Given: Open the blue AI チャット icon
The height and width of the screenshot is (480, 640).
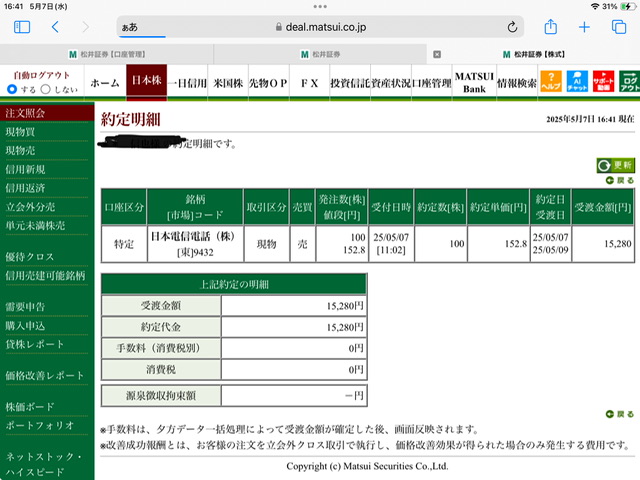Looking at the screenshot, I should (x=577, y=81).
